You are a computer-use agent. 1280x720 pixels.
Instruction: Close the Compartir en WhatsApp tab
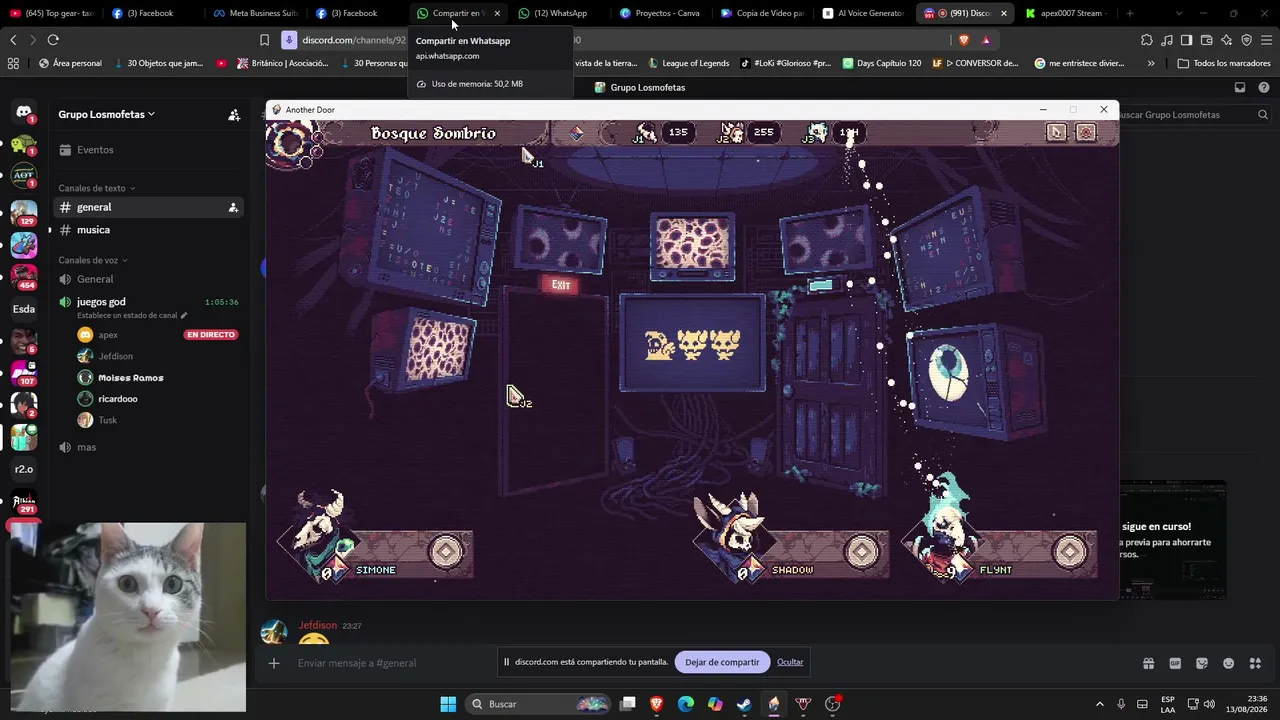click(x=497, y=13)
